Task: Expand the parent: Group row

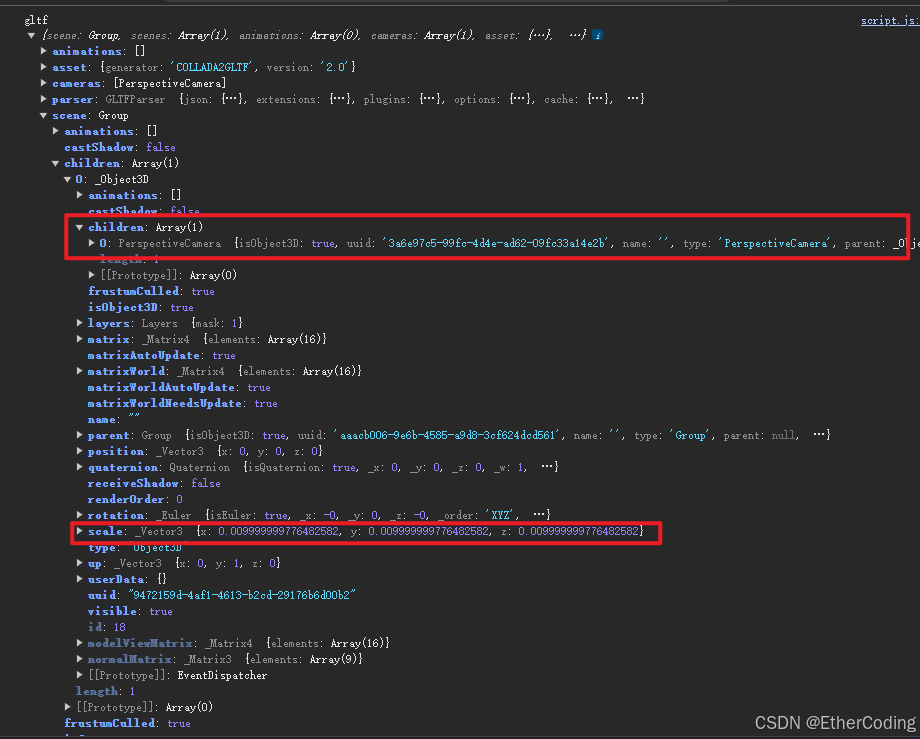Action: click(80, 435)
